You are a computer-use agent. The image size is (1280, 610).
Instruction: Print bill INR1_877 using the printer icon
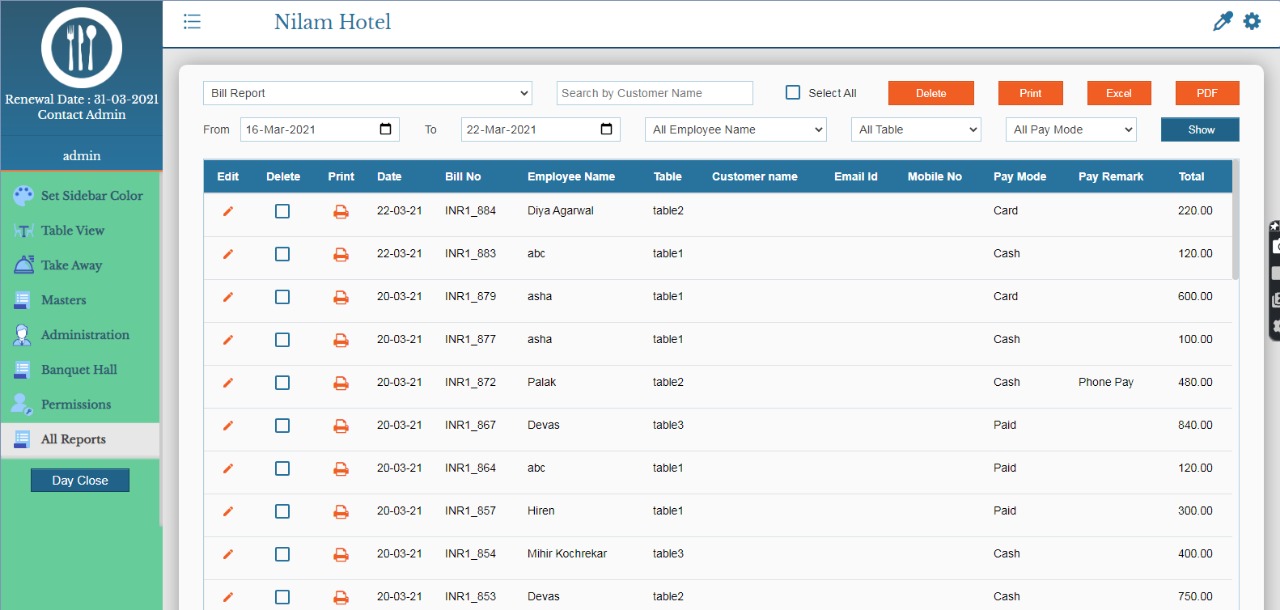[341, 340]
